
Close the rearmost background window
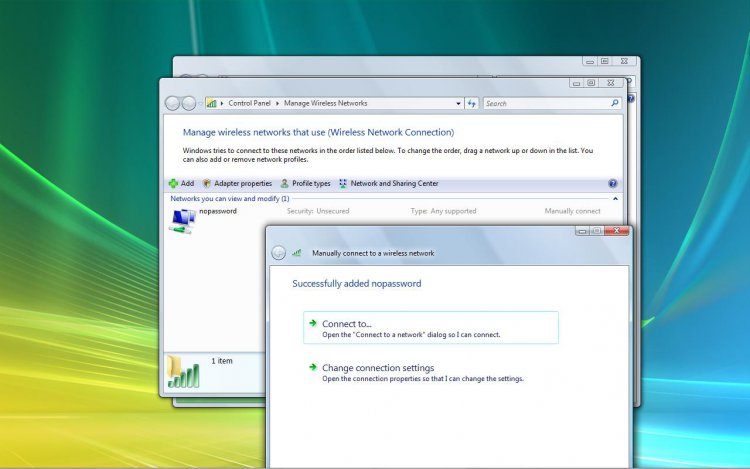(624, 61)
